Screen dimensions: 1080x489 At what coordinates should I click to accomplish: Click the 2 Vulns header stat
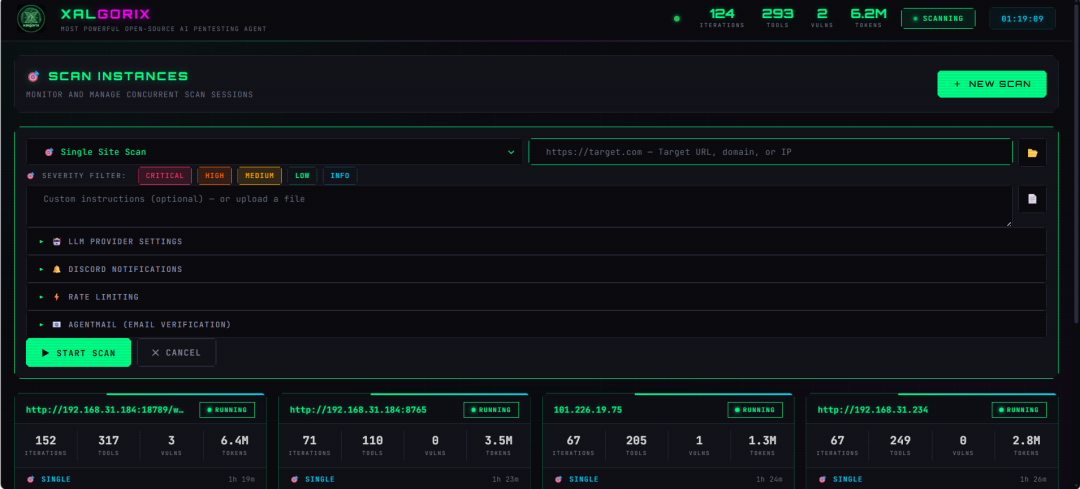point(822,18)
